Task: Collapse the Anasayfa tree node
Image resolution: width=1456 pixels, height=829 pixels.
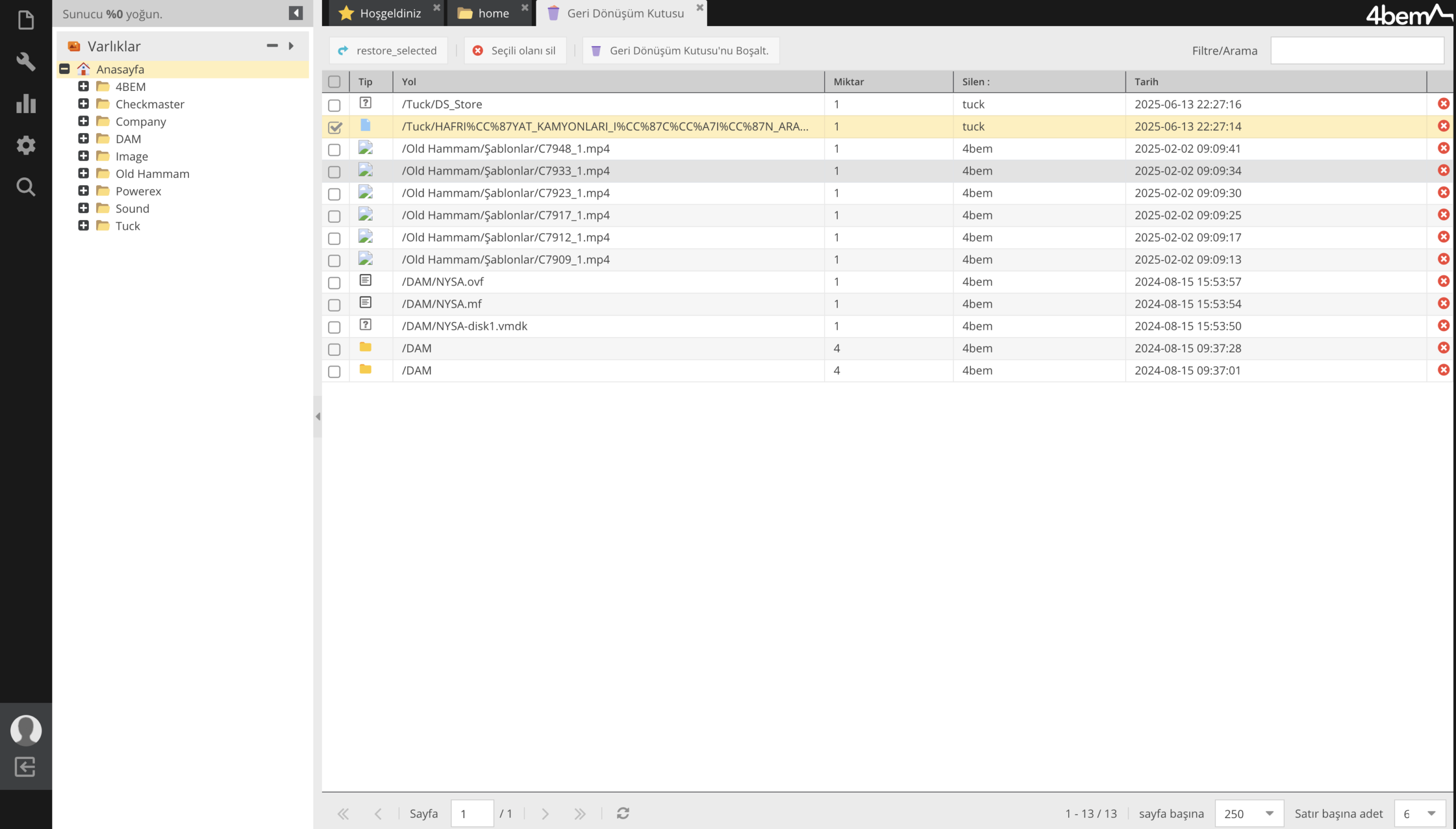Action: tap(64, 69)
